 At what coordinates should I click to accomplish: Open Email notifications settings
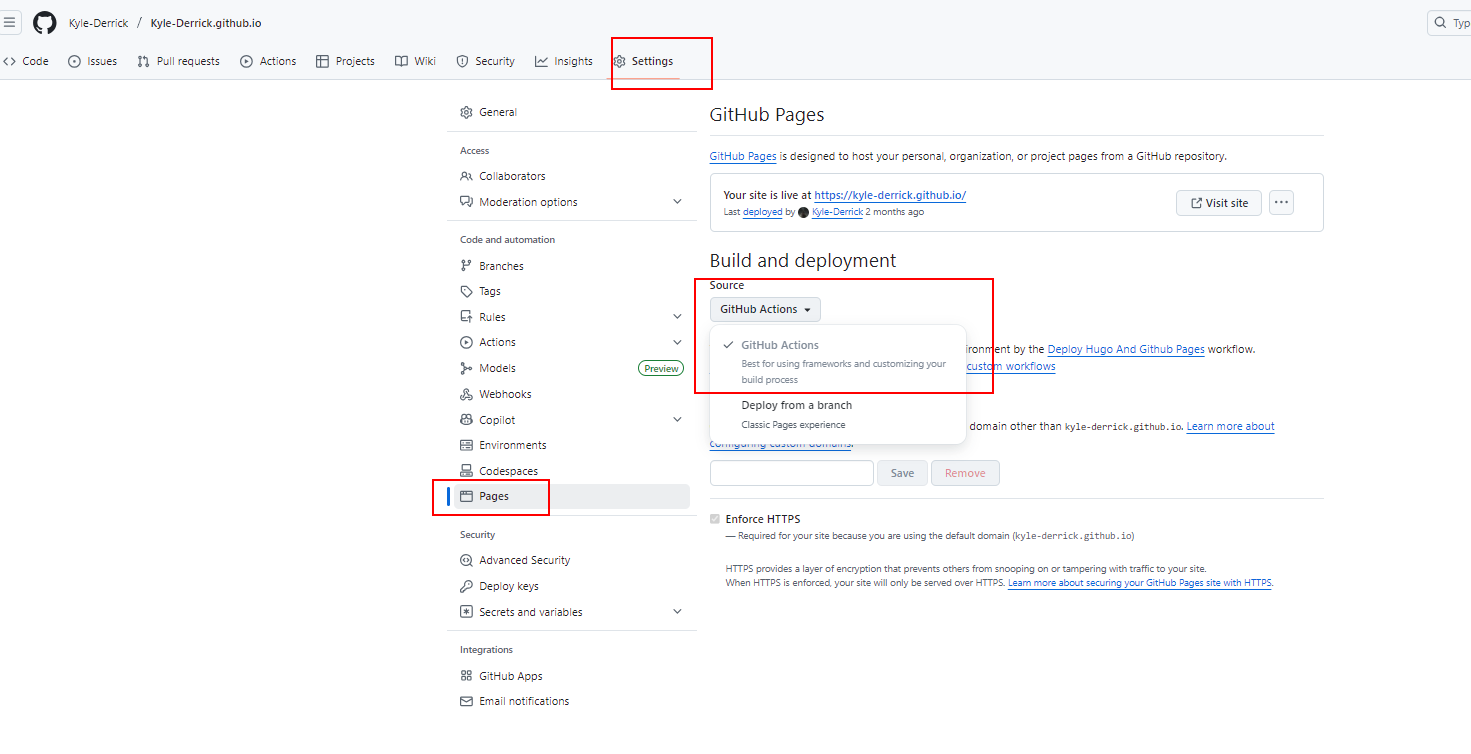point(523,701)
